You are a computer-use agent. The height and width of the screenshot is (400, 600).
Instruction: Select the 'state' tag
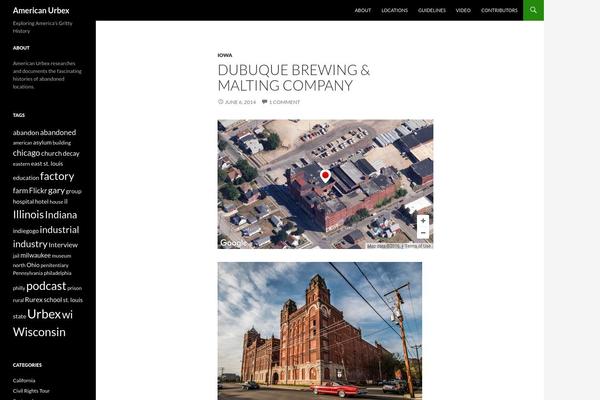(19, 317)
